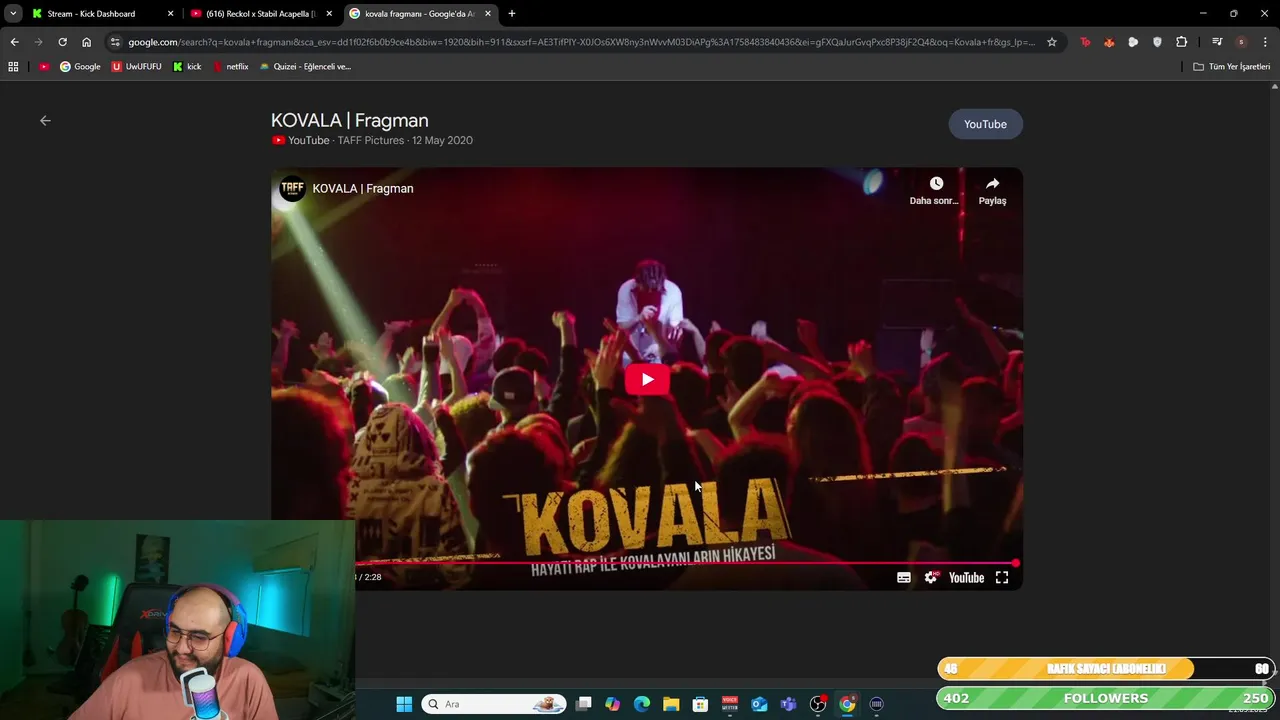The image size is (1280, 720).
Task: Open Task View on taskbar
Action: (584, 704)
